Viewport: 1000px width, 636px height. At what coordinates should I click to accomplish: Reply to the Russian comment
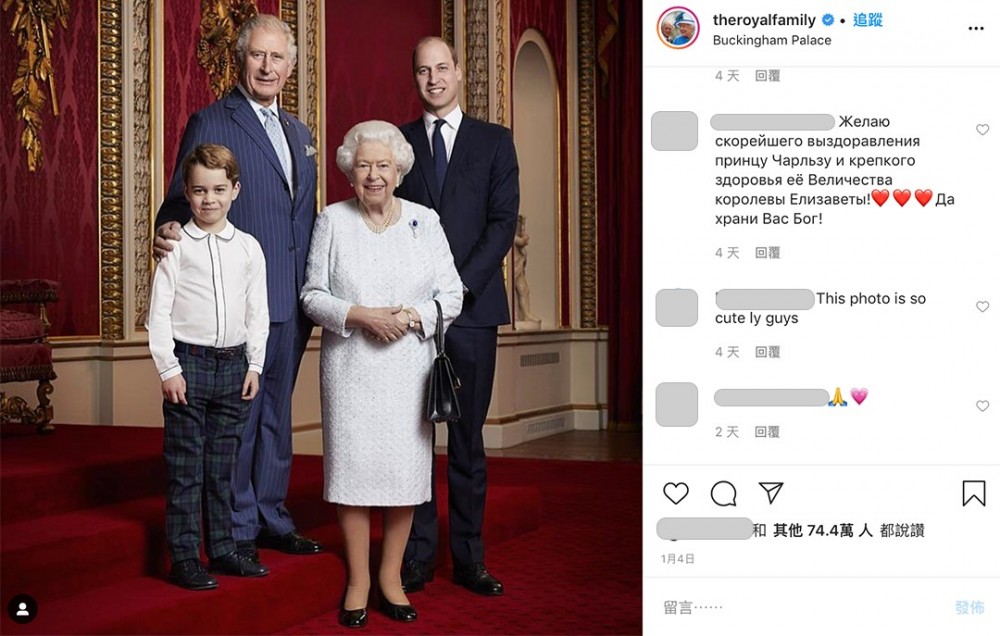click(x=767, y=253)
